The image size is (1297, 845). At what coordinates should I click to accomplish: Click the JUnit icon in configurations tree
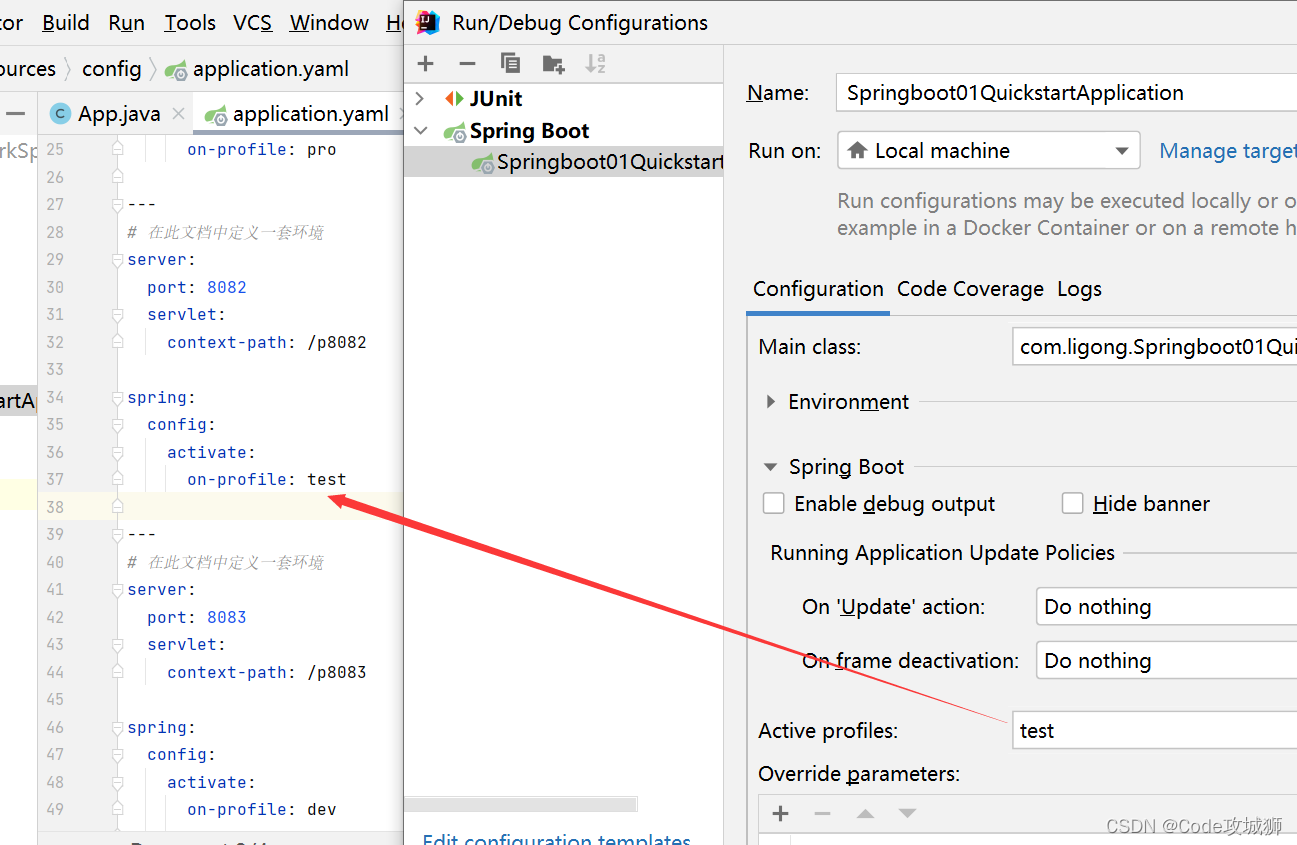tap(454, 98)
